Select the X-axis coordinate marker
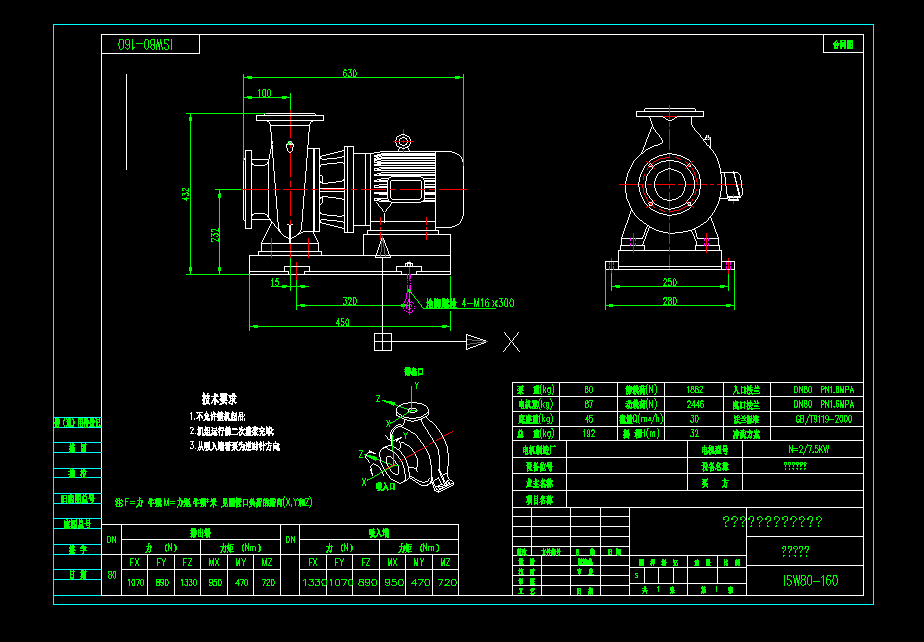 coord(512,342)
